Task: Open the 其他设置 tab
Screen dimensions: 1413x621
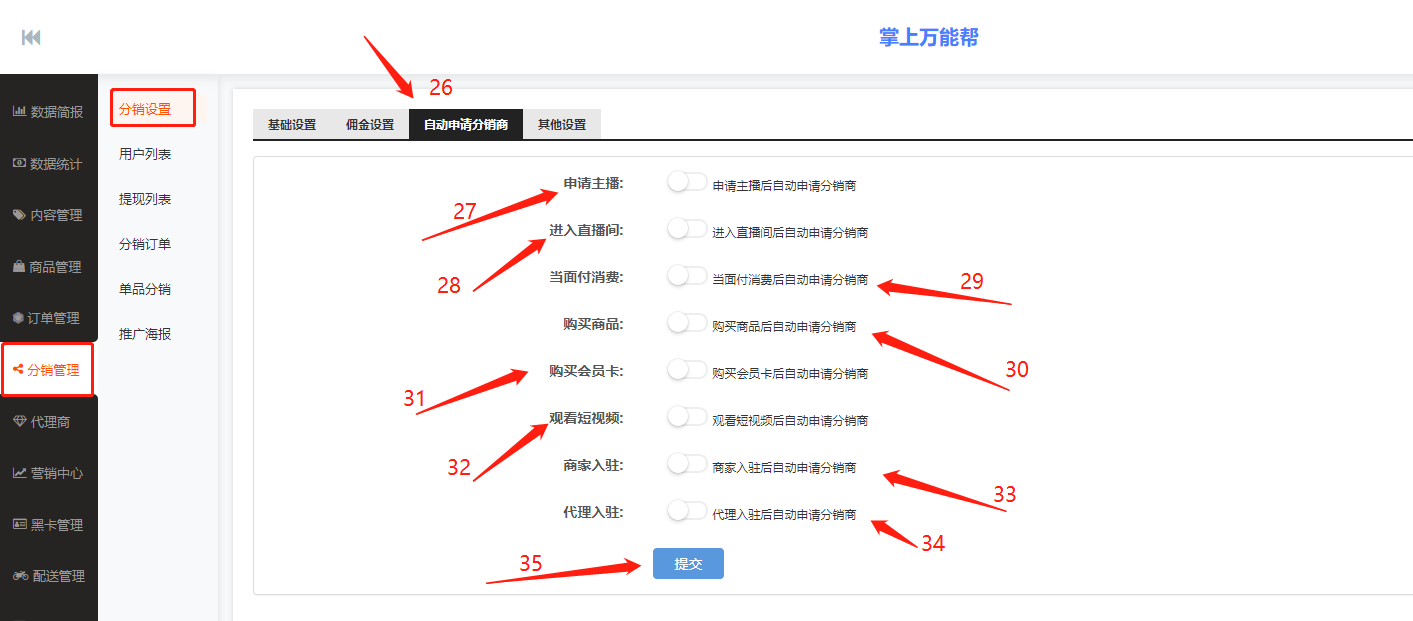Action: tap(561, 125)
